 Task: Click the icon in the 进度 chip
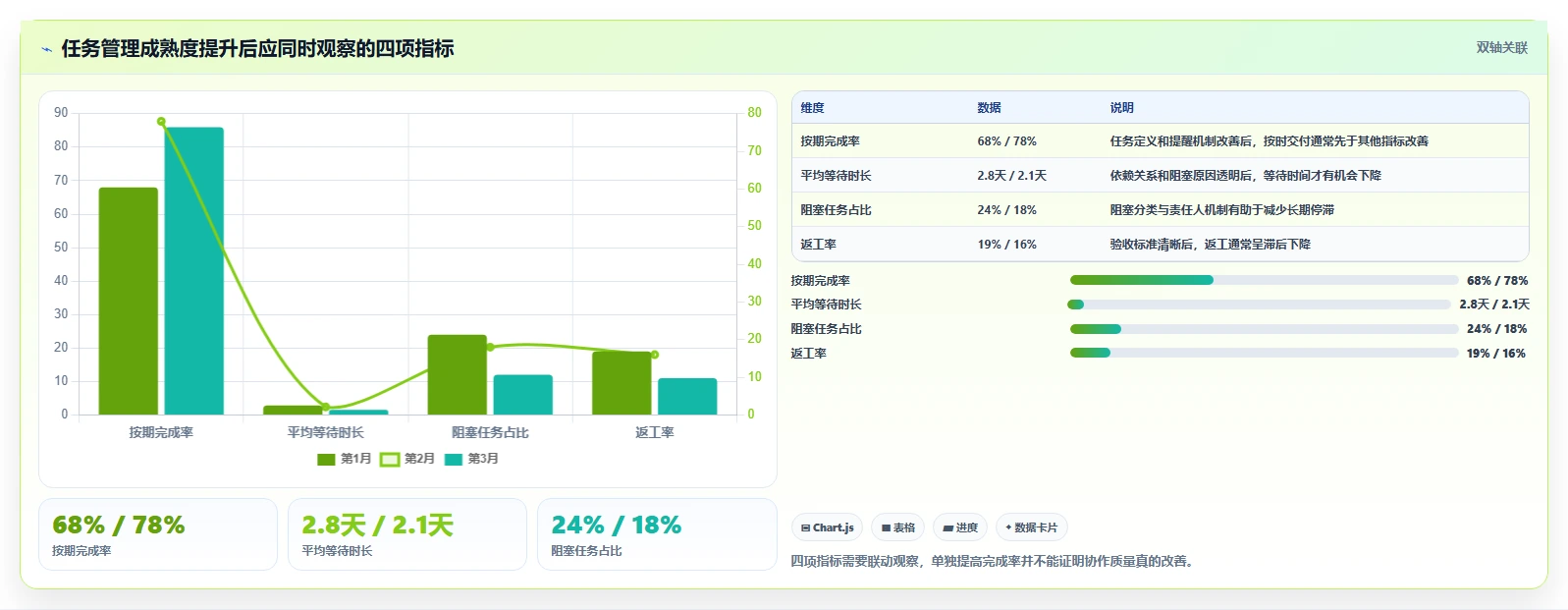pos(947,528)
